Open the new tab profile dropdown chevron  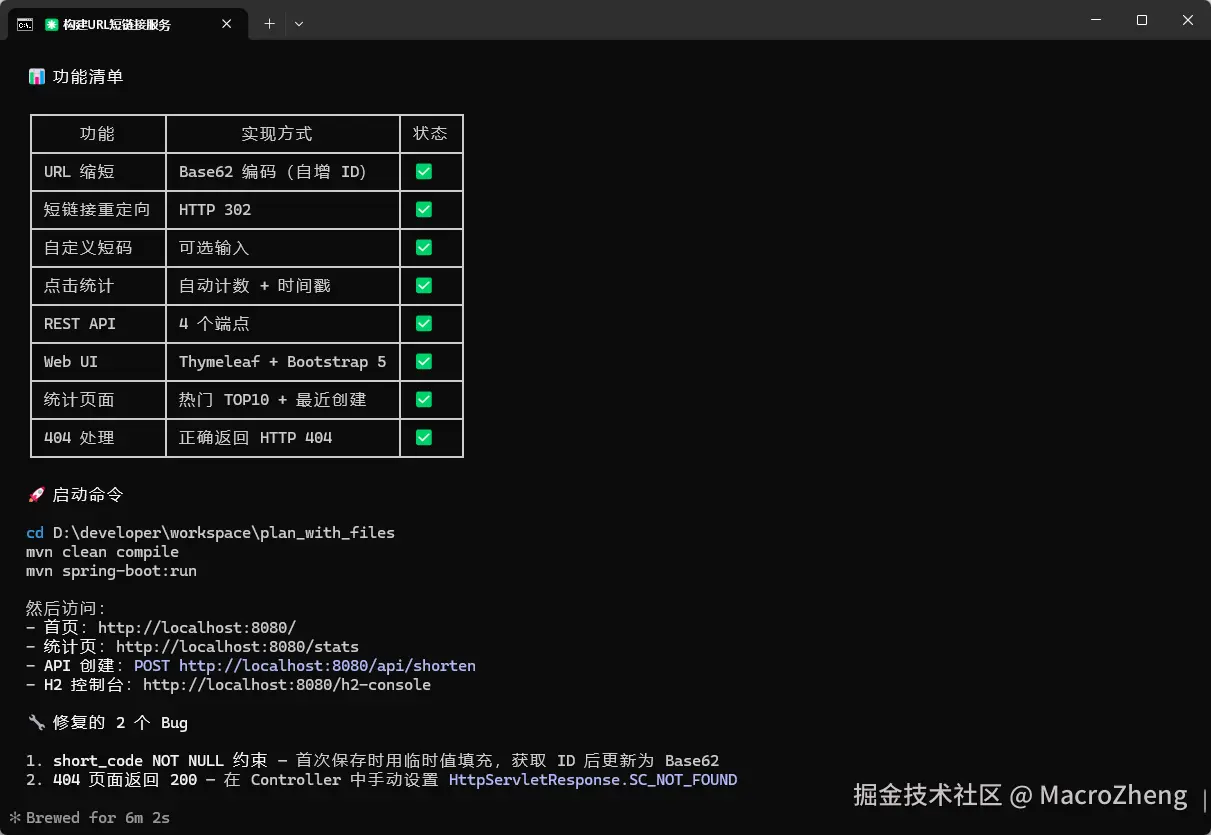(299, 24)
